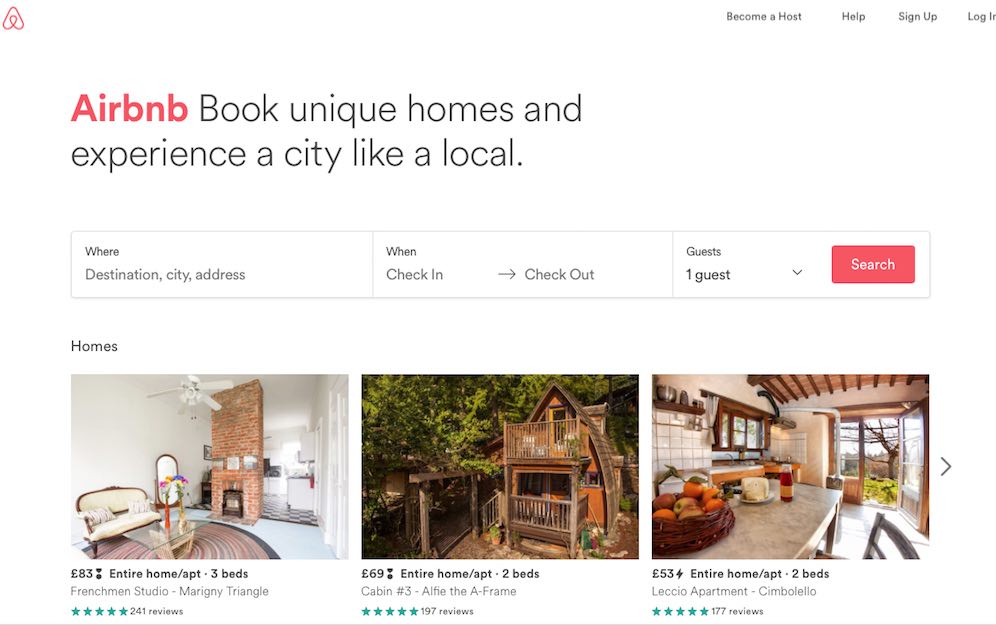The image size is (996, 625).
Task: Open the Check Out date picker
Action: (559, 274)
